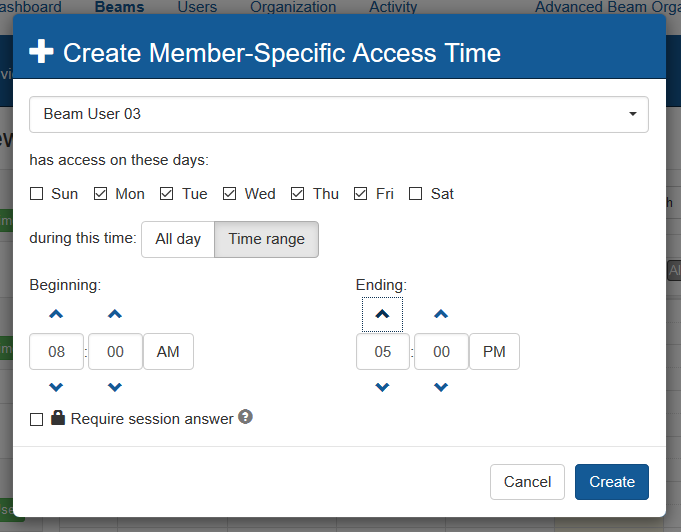Open the Organization tab

pos(293,7)
